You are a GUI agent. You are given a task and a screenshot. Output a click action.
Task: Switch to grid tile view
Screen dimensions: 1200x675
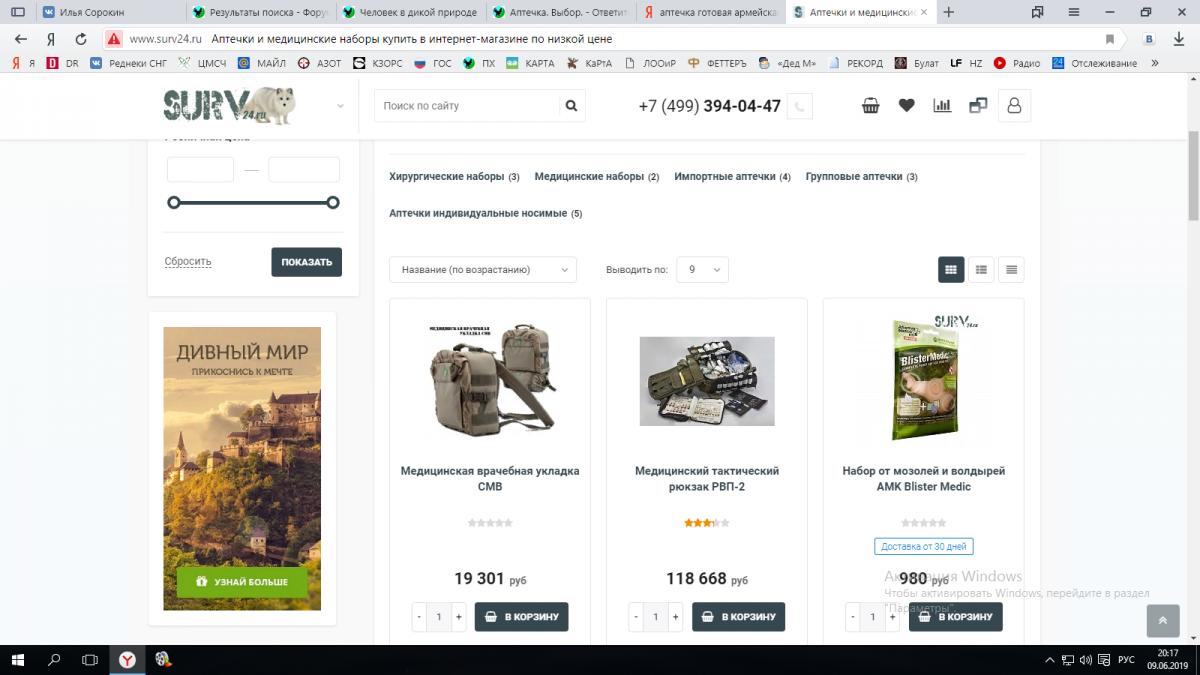click(951, 269)
